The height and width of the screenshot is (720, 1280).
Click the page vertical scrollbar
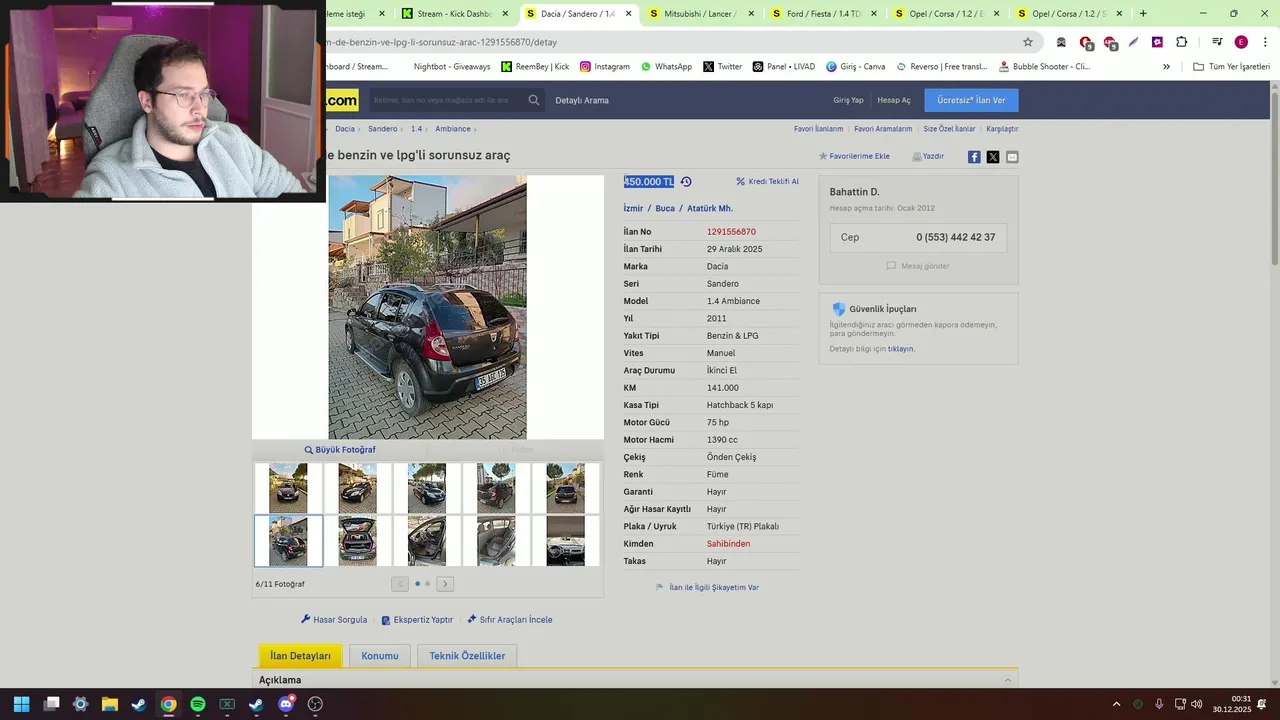click(1274, 180)
